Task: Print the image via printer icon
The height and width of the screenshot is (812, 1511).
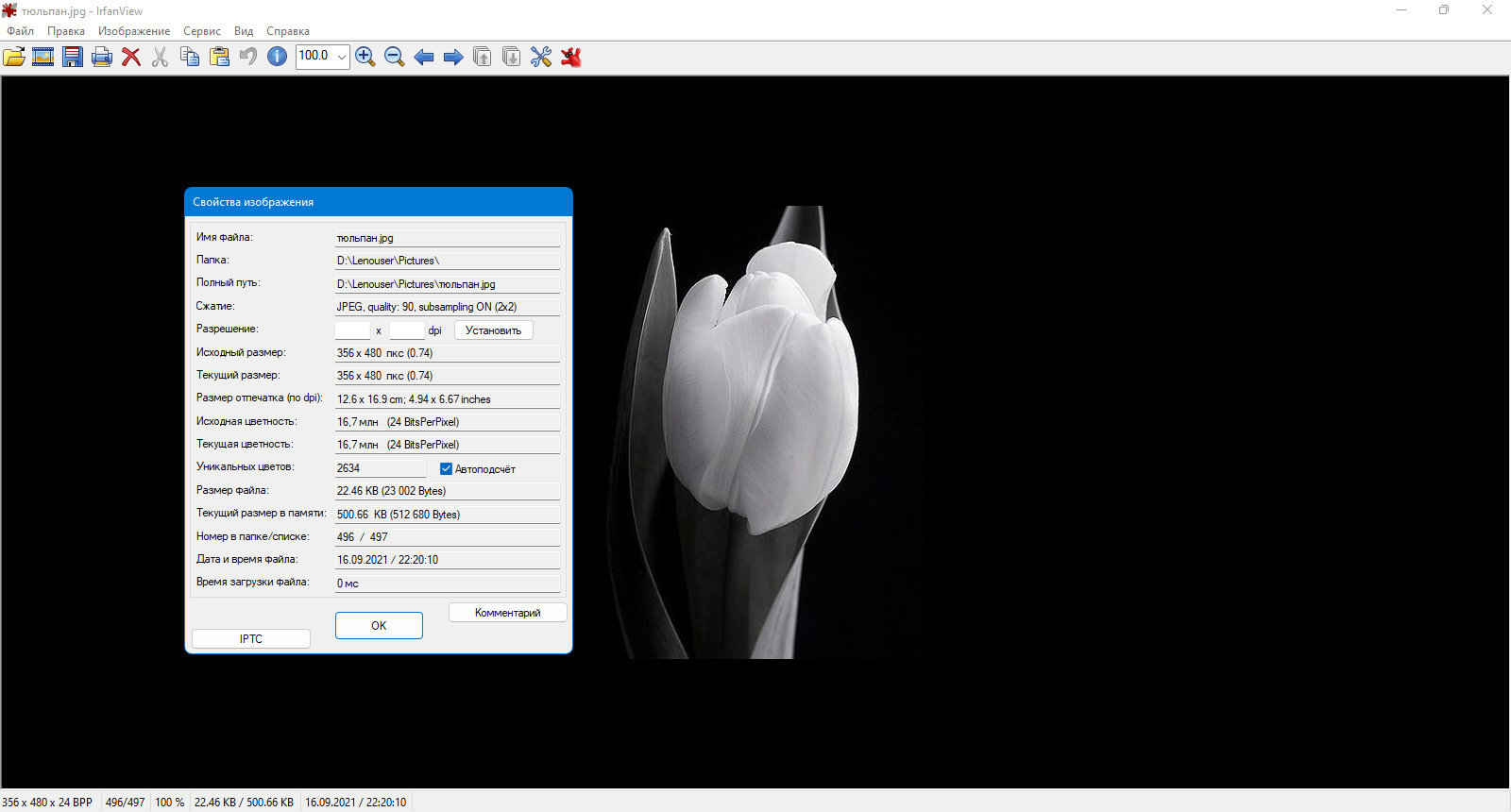Action: point(102,57)
